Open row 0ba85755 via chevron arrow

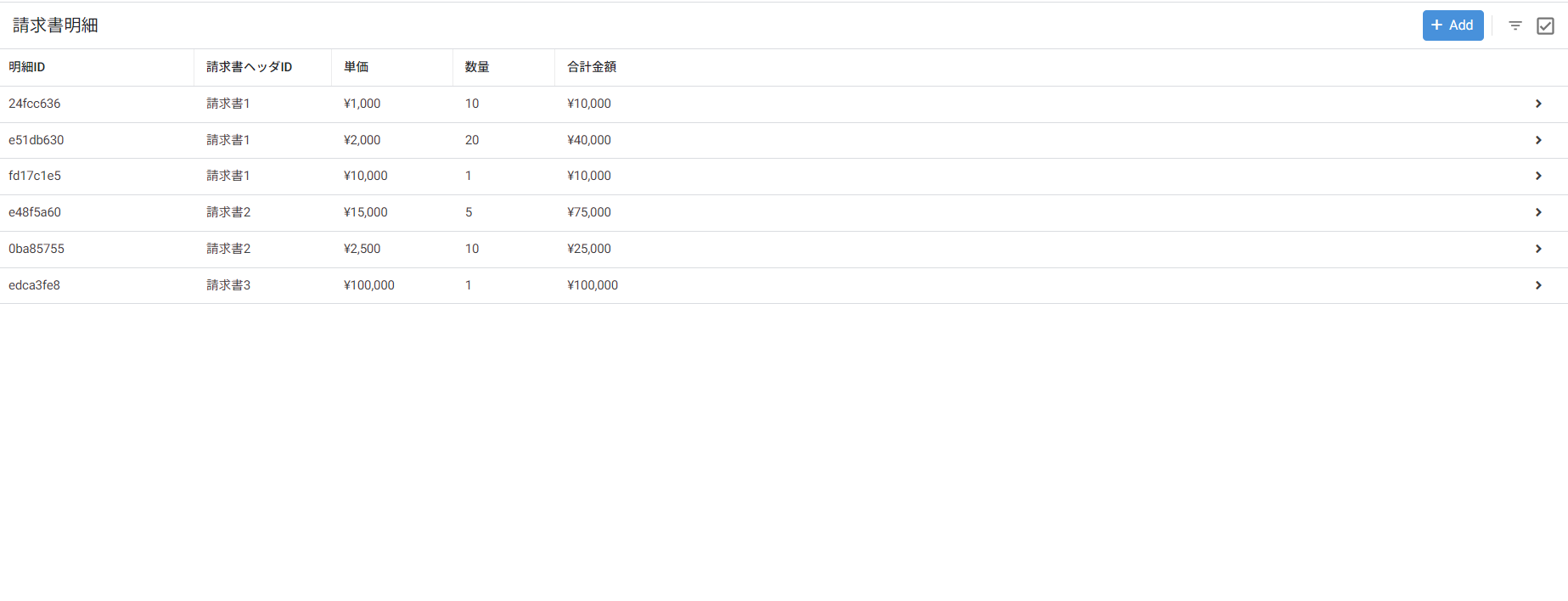(x=1538, y=249)
